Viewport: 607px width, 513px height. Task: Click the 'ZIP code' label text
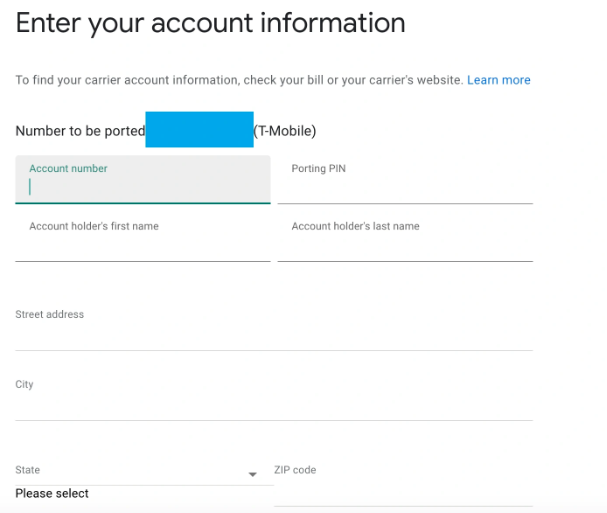tap(295, 470)
